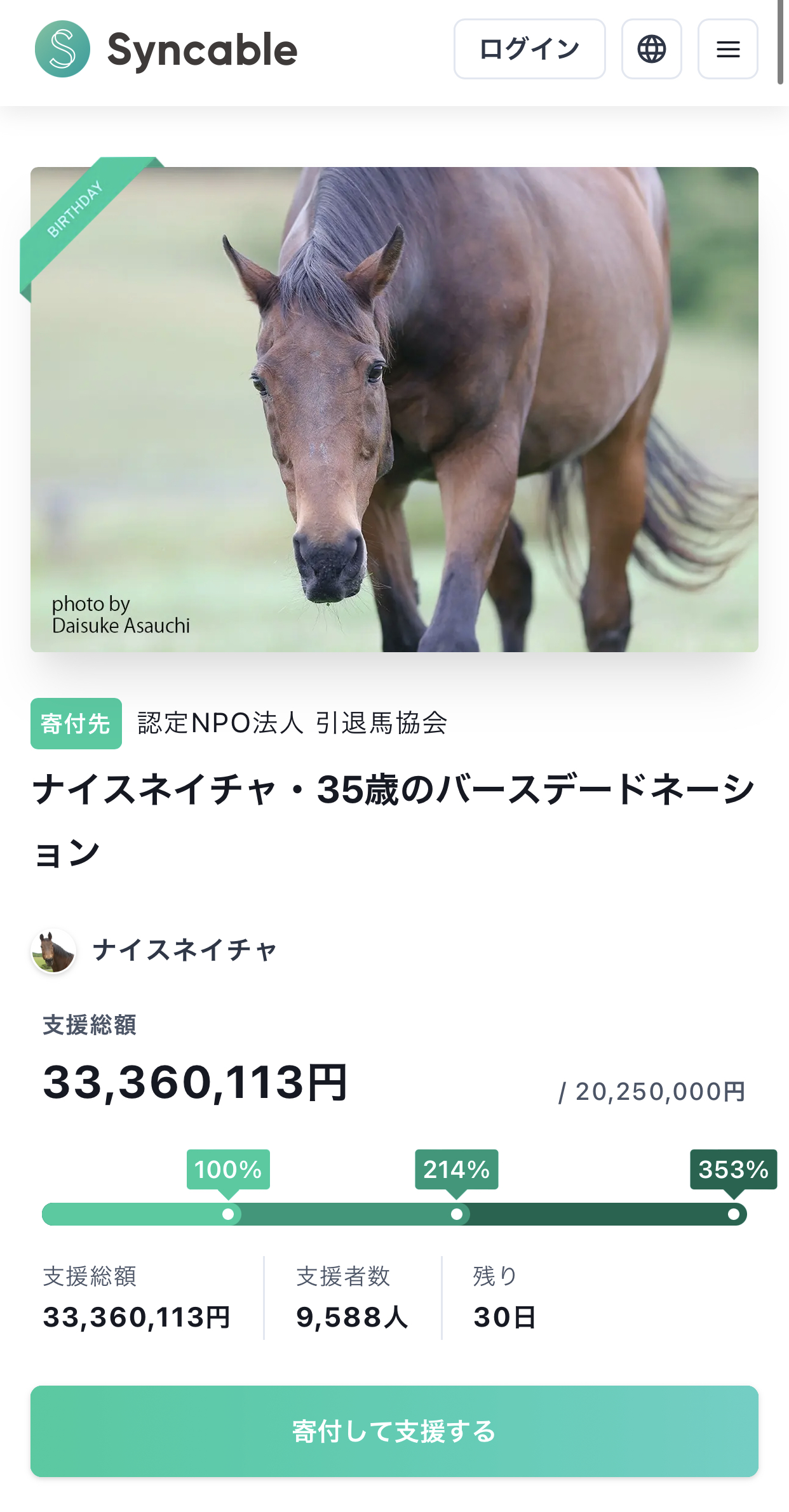Click the progress bar's 100% dot

[x=228, y=1214]
